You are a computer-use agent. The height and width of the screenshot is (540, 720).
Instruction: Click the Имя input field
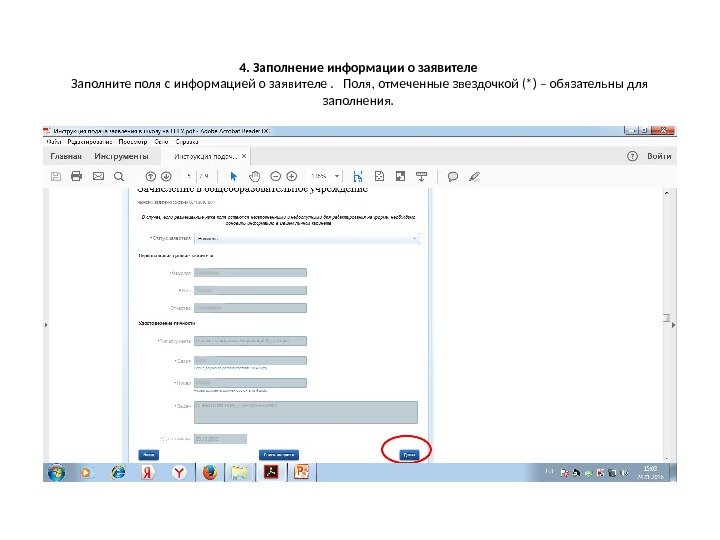point(250,290)
